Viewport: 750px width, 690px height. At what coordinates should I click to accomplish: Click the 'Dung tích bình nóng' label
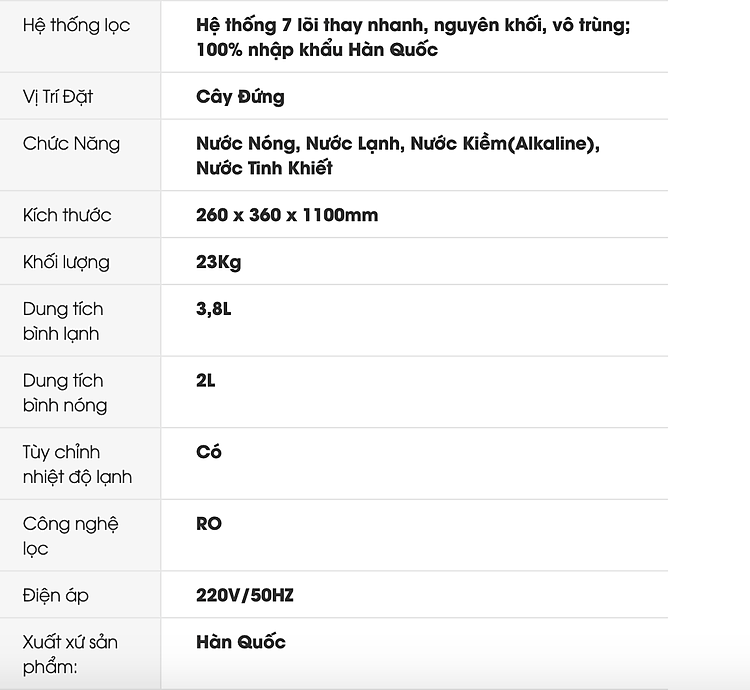(x=64, y=393)
